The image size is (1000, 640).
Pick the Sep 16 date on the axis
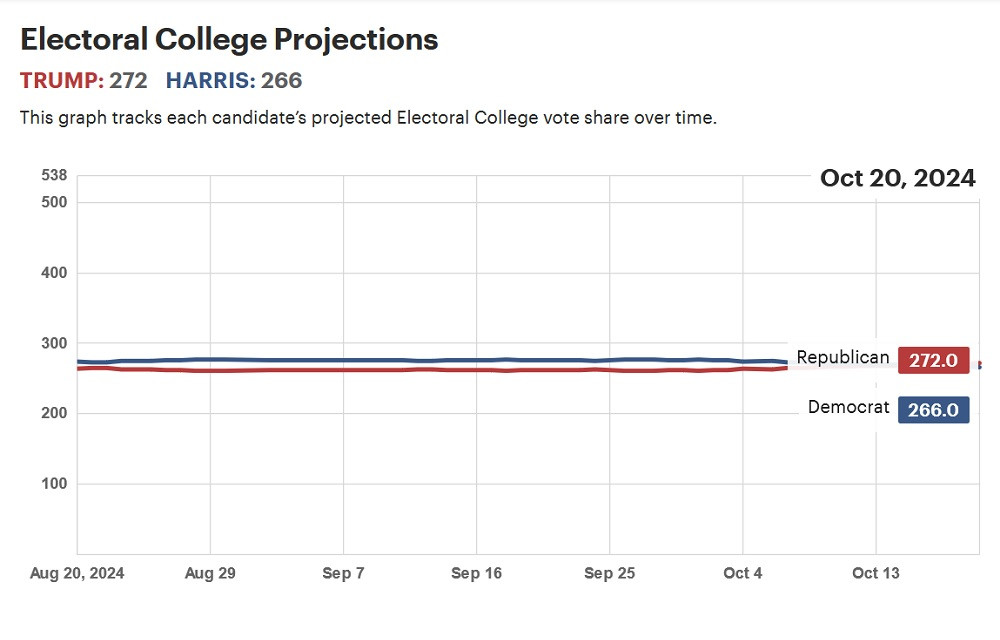(477, 573)
